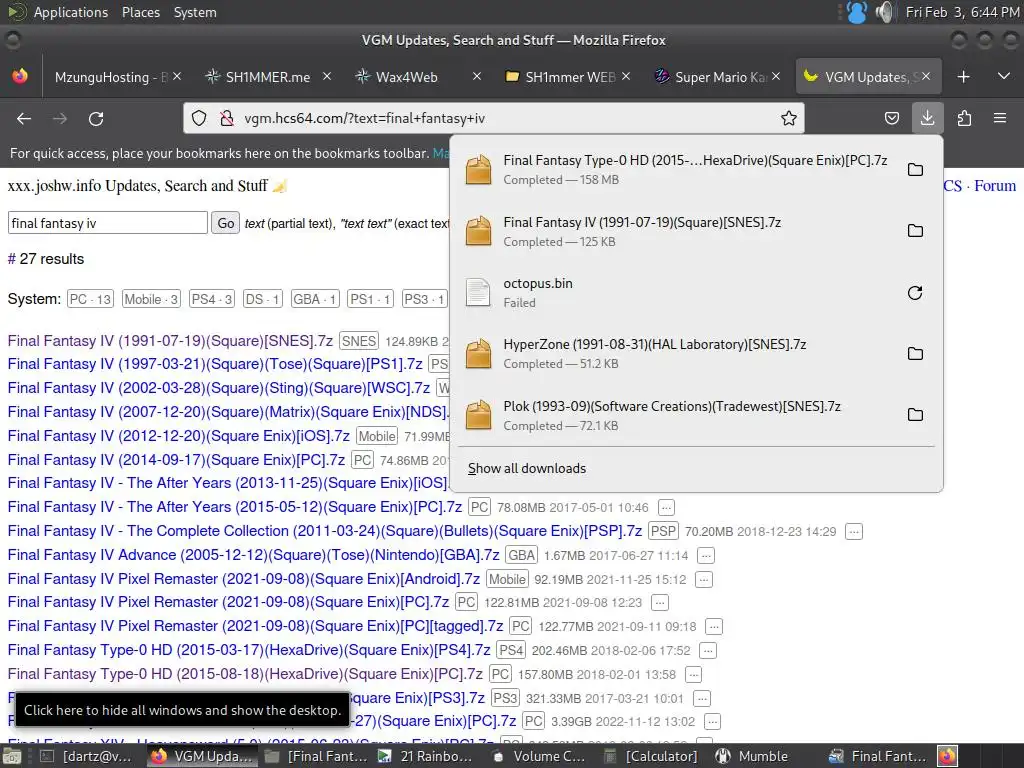Expand details for Type-0 HD PC entry
This screenshot has width=1024, height=768.
pyautogui.click(x=694, y=675)
